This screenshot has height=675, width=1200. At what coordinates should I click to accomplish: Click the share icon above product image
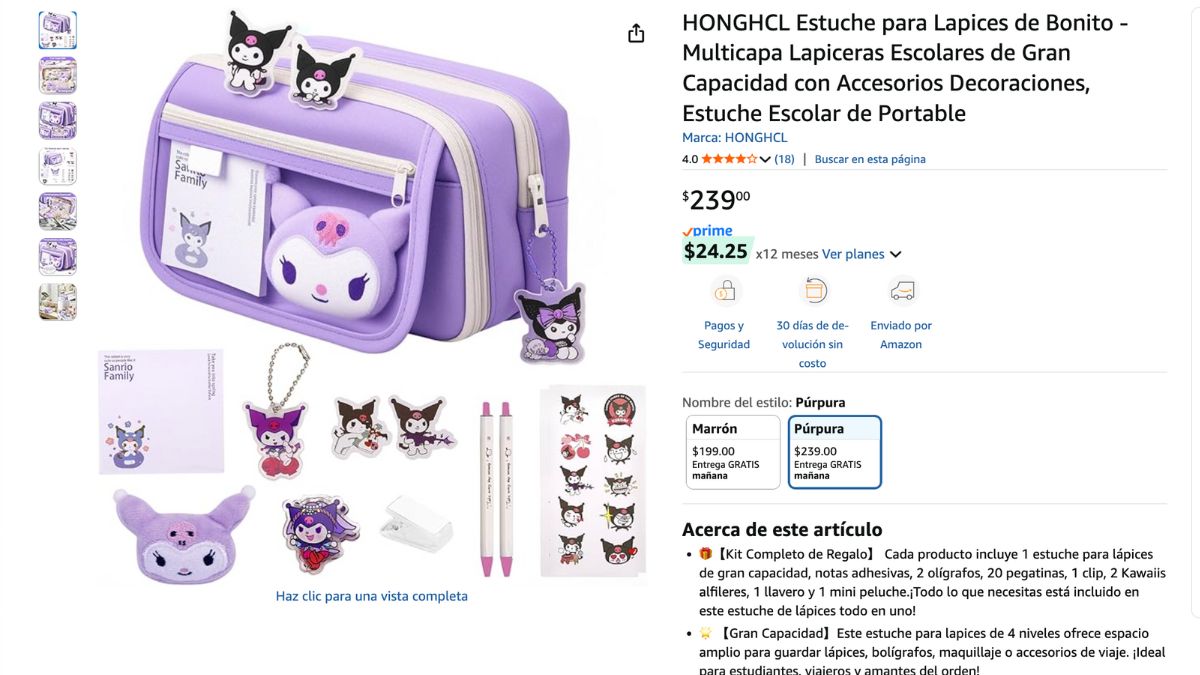[636, 34]
